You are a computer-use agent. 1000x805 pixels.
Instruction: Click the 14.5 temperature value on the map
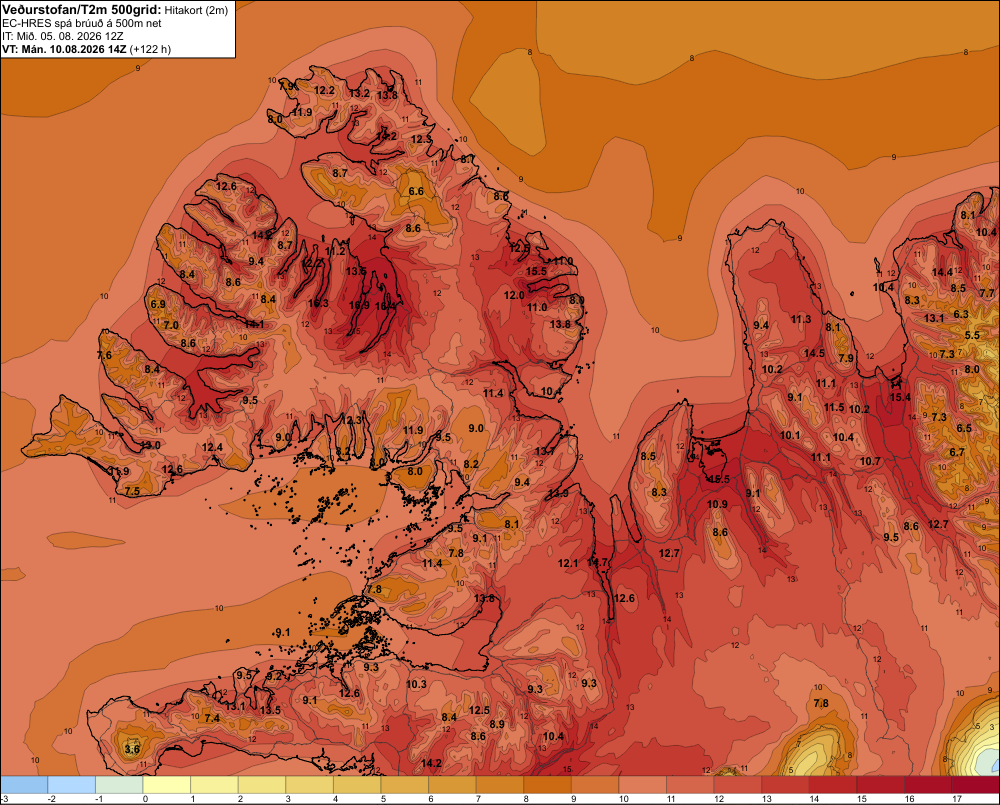point(814,353)
